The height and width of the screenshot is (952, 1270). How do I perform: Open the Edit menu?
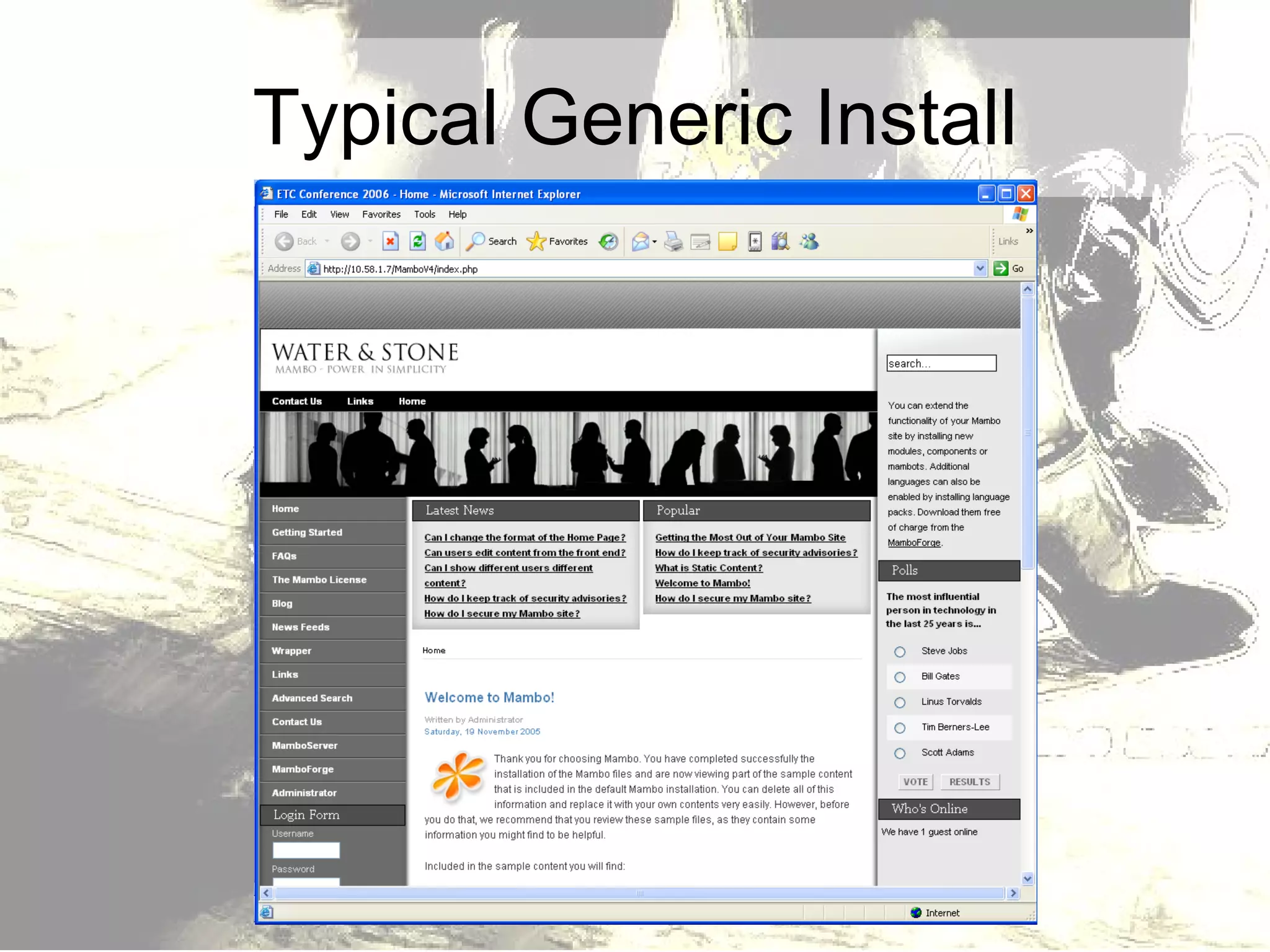tap(309, 214)
